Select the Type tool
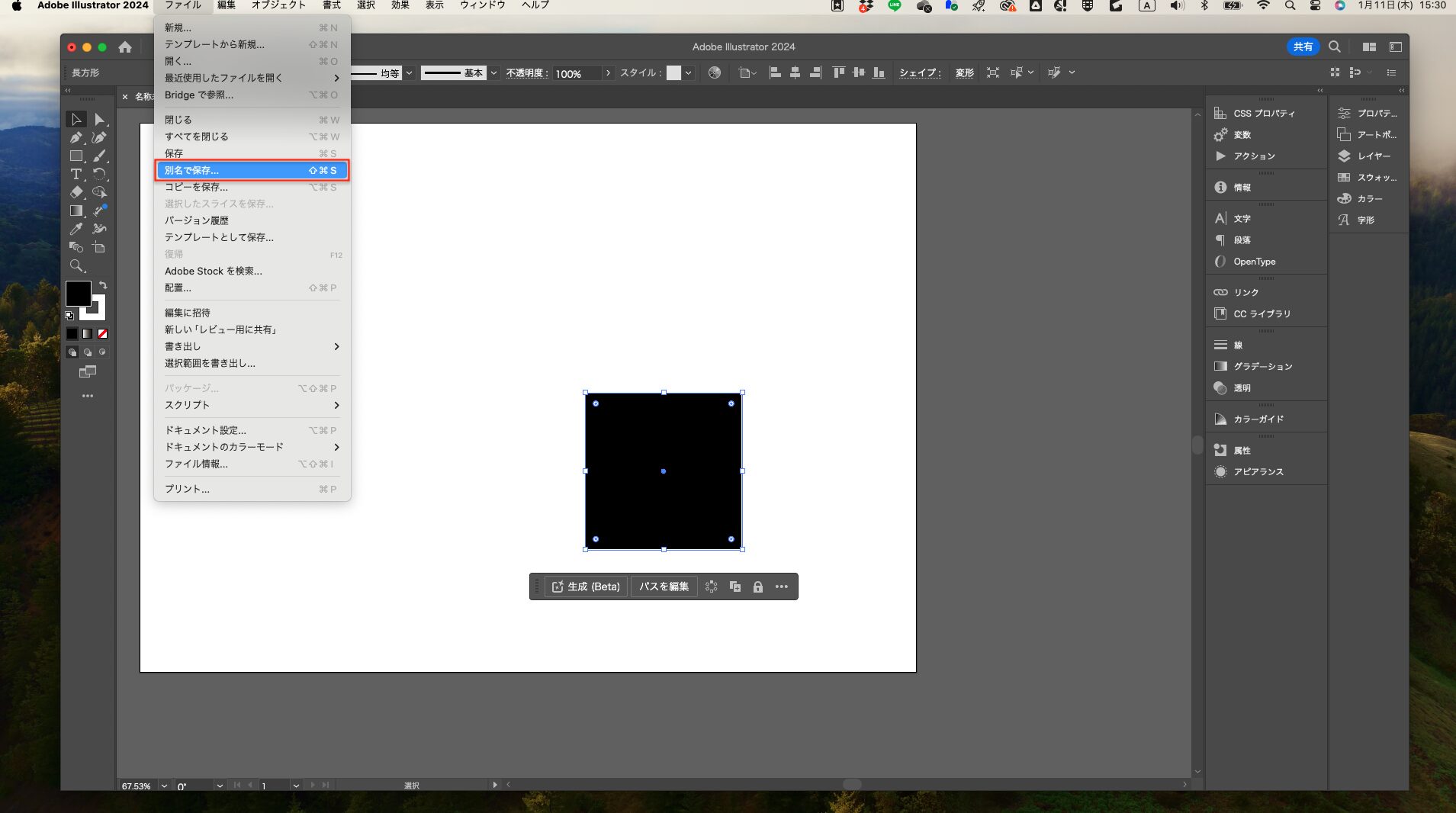Image resolution: width=1456 pixels, height=813 pixels. pos(76,174)
